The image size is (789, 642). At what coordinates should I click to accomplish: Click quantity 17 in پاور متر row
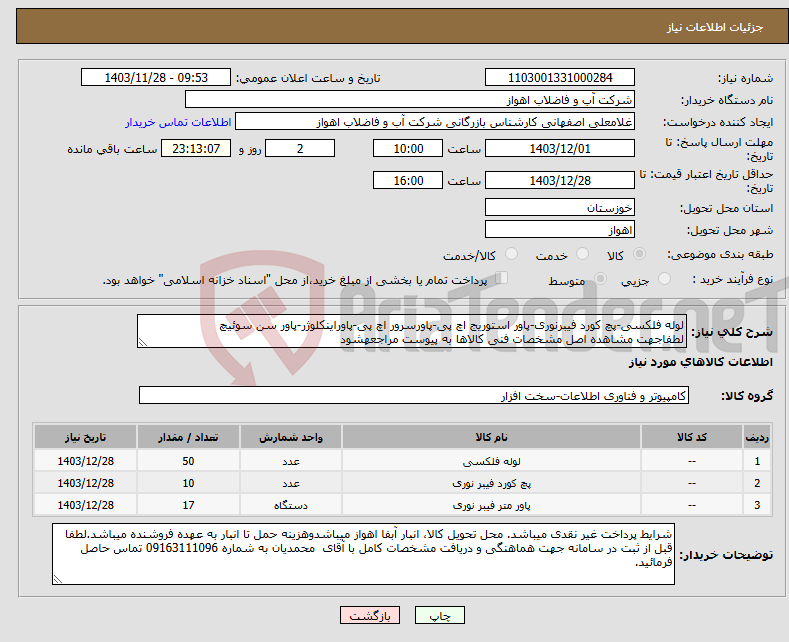188,505
